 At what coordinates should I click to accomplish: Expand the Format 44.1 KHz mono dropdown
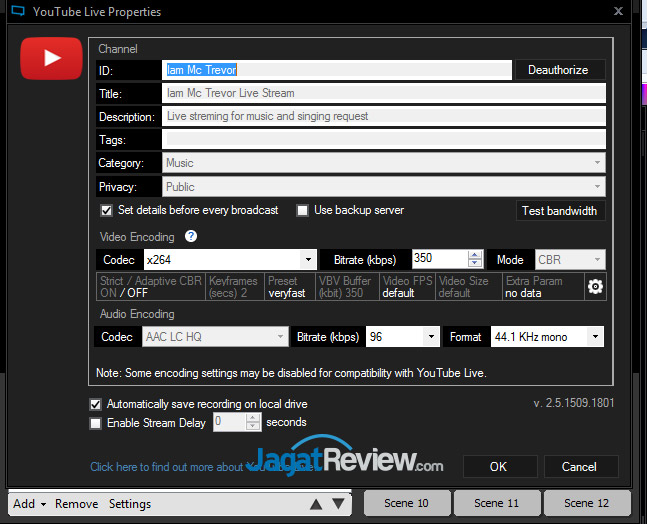click(x=595, y=337)
